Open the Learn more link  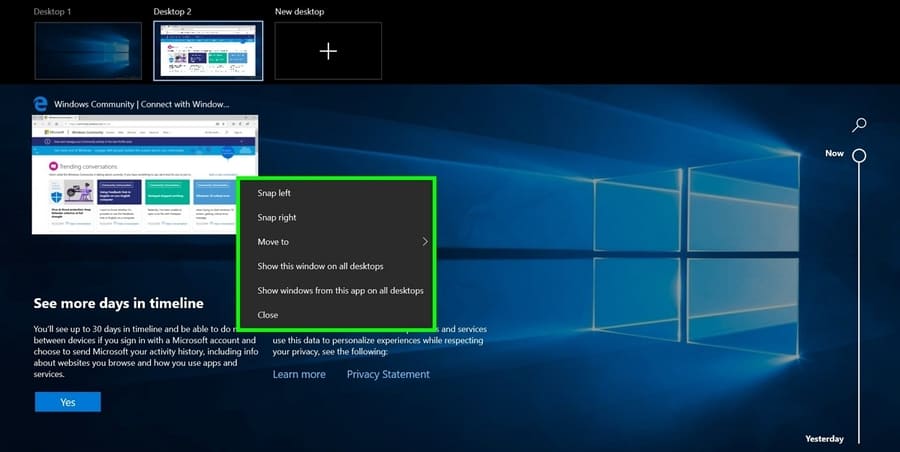coord(299,374)
